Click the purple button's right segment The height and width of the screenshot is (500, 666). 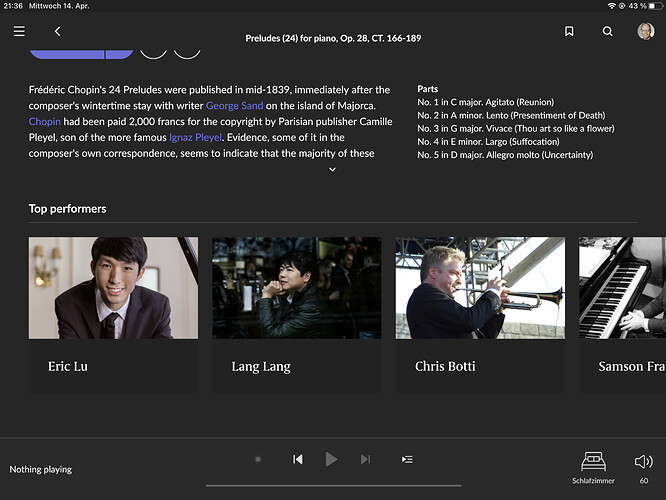click(x=119, y=54)
